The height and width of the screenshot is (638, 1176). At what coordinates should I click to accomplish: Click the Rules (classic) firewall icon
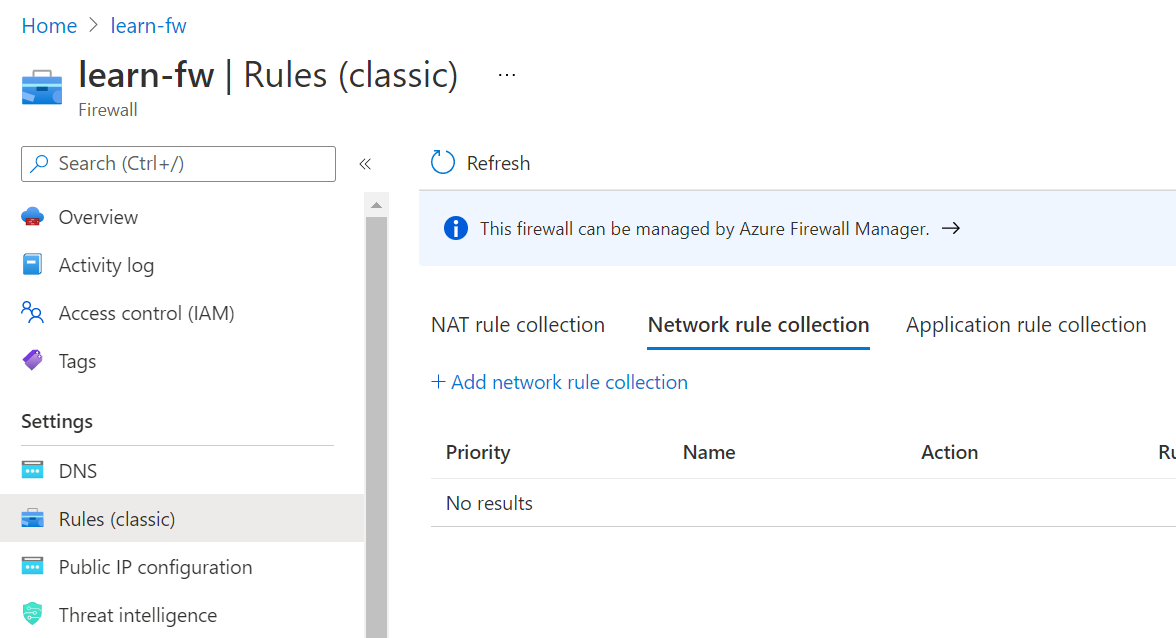(32, 518)
